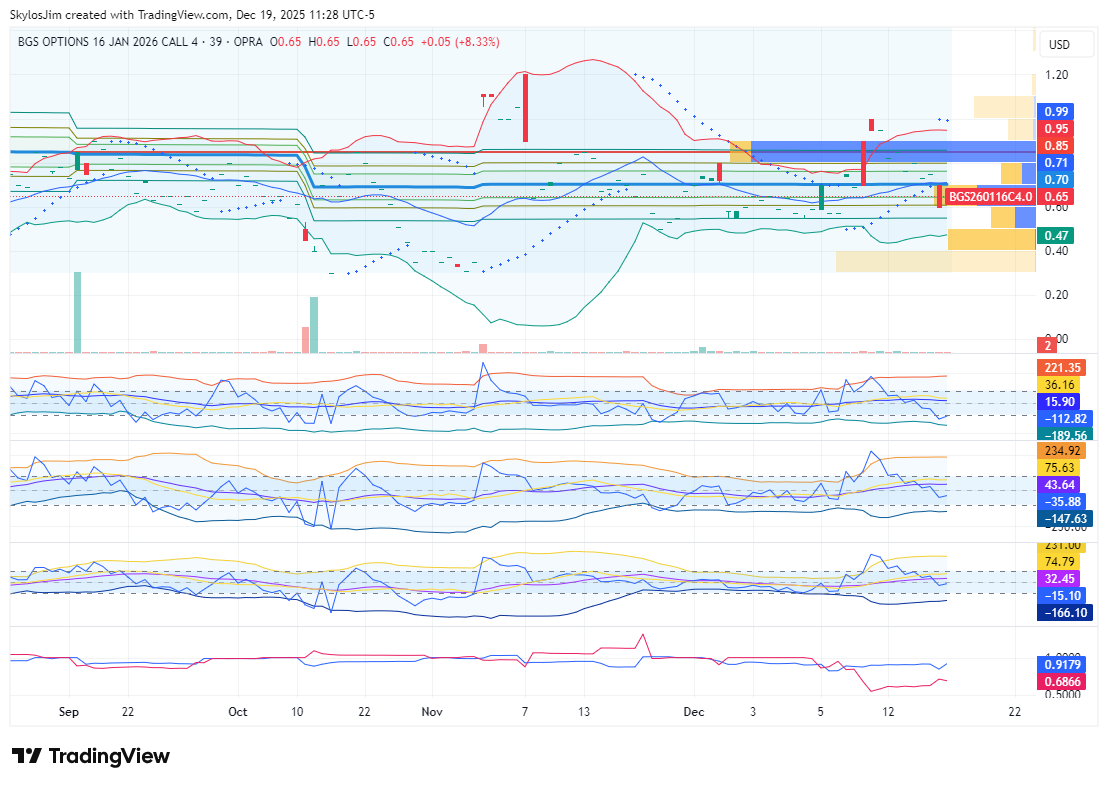The width and height of the screenshot is (1108, 786).
Task: Click the Dec label on time axis
Action: pos(694,712)
